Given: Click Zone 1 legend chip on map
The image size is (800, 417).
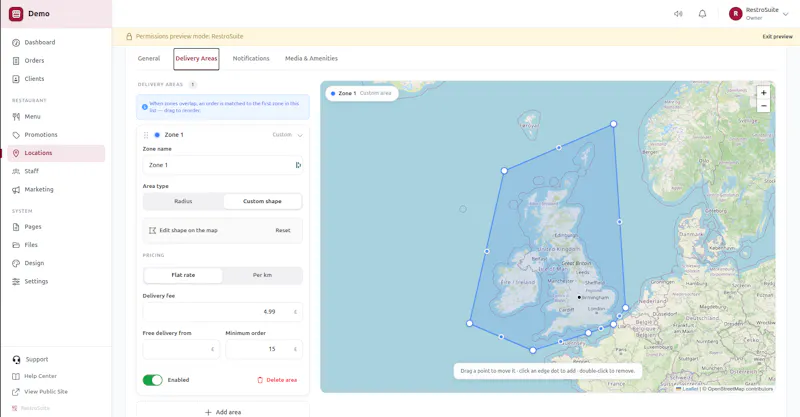Looking at the screenshot, I should [x=362, y=93].
